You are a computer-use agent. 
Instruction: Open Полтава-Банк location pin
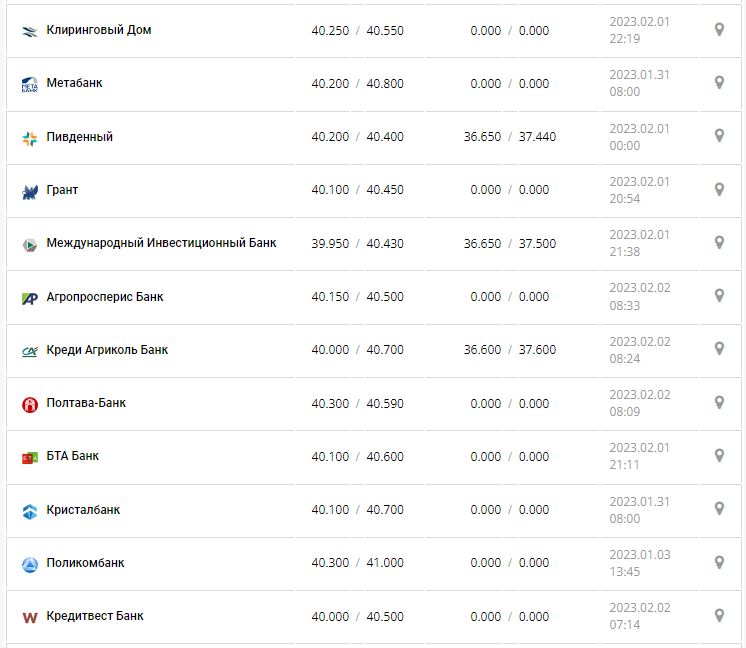(718, 402)
